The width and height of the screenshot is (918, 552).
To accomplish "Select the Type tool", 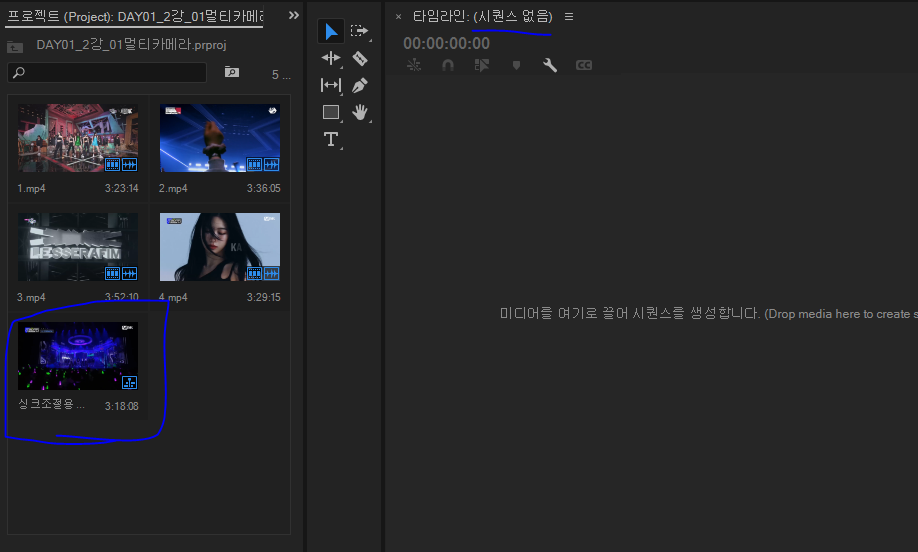I will (331, 139).
